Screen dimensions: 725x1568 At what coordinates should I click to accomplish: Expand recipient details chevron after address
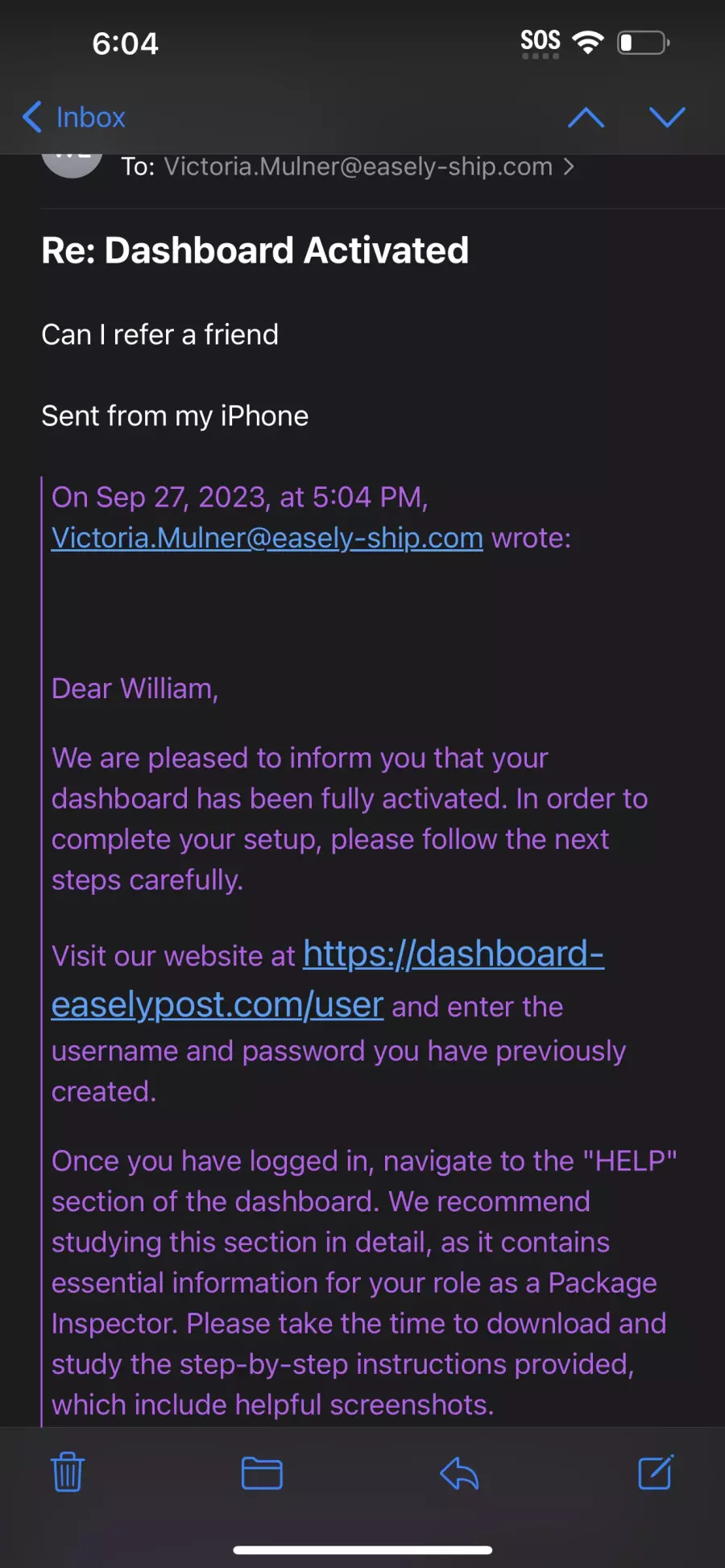point(569,167)
